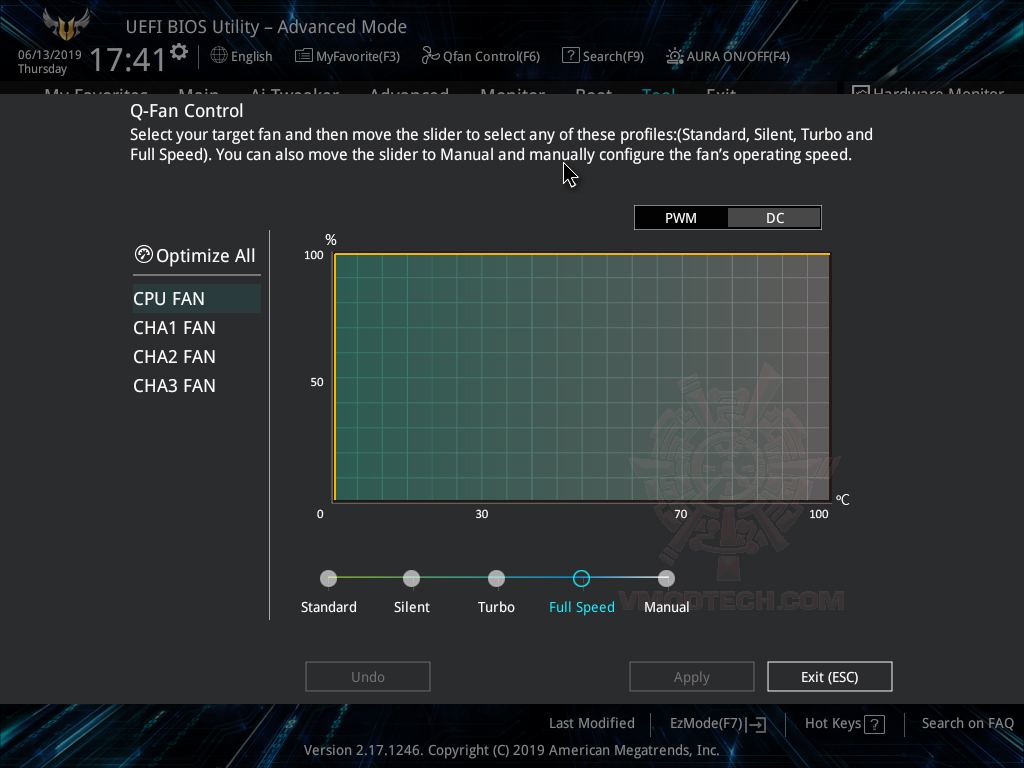
Task: Click the globe icon for language
Action: pyautogui.click(x=219, y=56)
